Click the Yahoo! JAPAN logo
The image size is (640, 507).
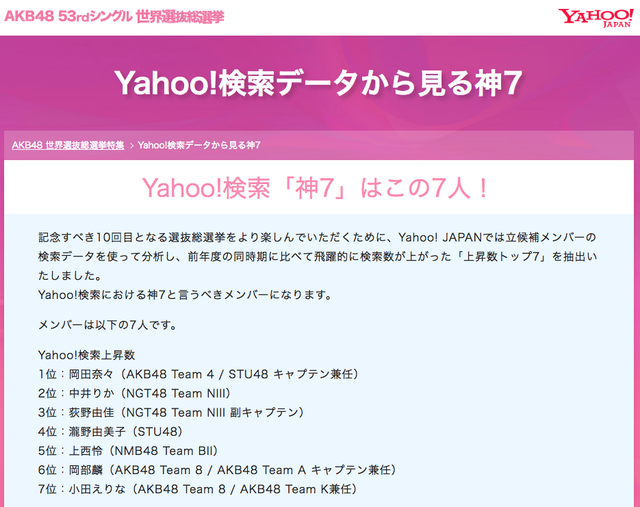tap(596, 18)
